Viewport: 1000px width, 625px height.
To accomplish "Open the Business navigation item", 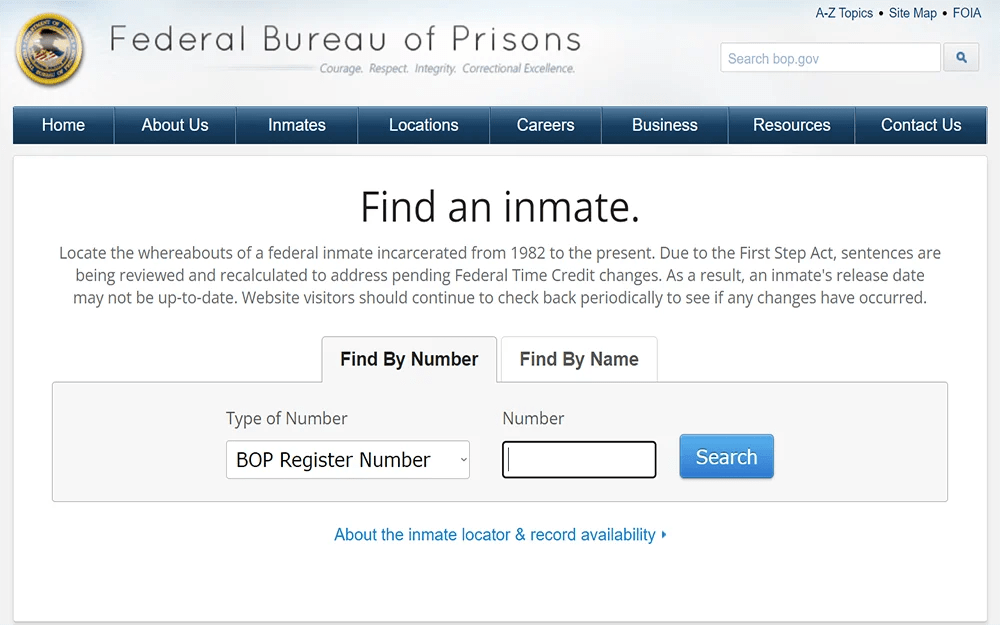I will tap(665, 125).
